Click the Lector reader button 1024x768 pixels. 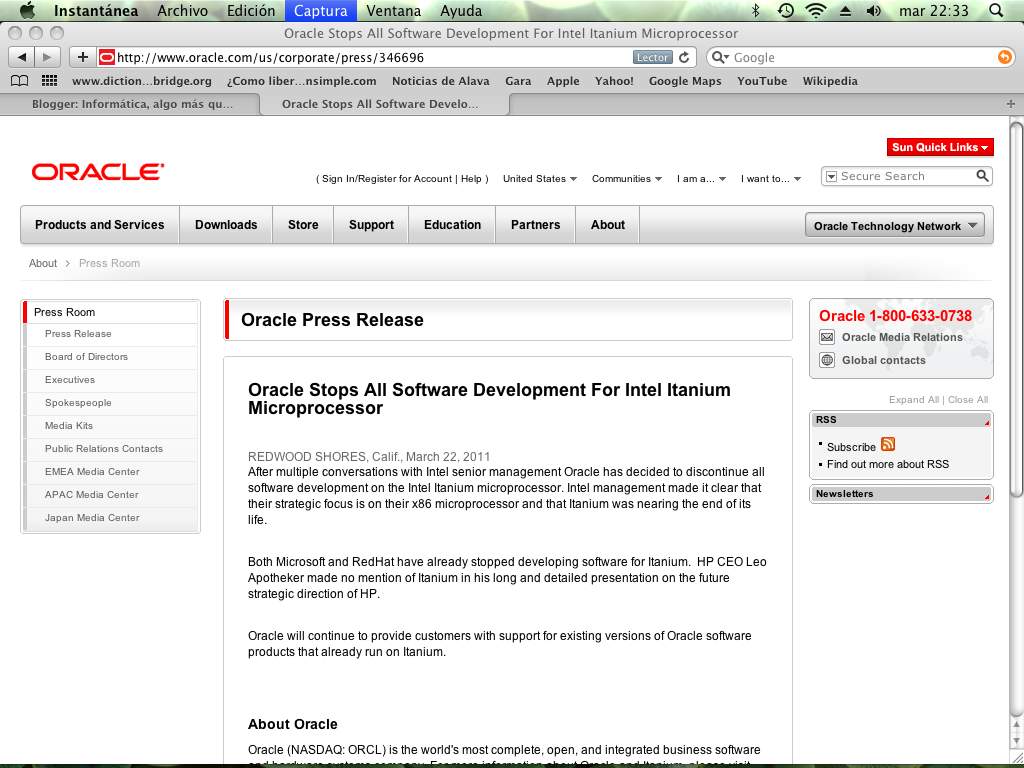tap(652, 57)
